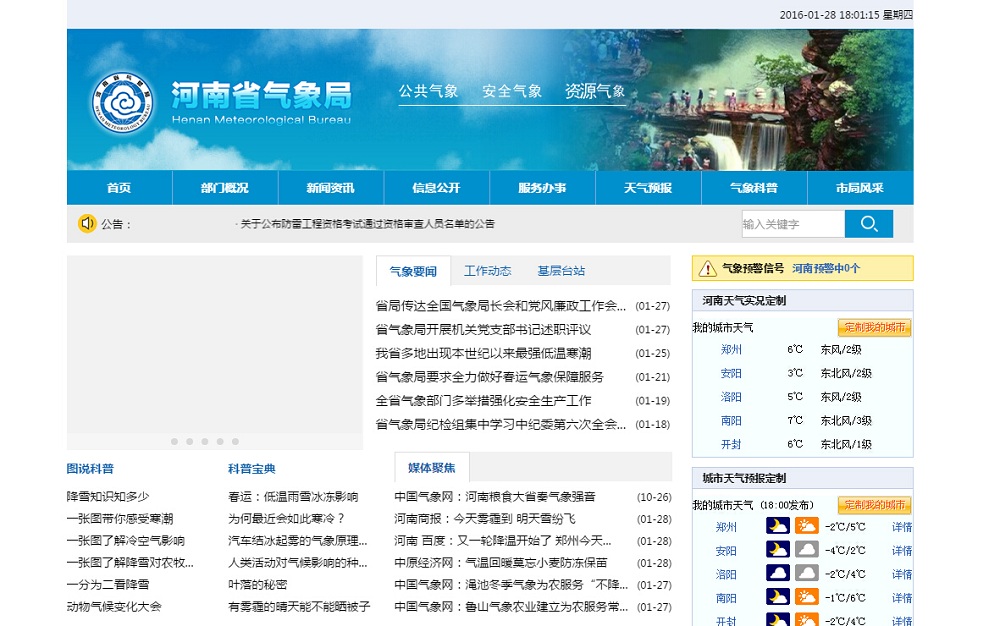The width and height of the screenshot is (1000, 626).
Task: Open 详情 for 郑州 forecast
Action: pos(902,527)
